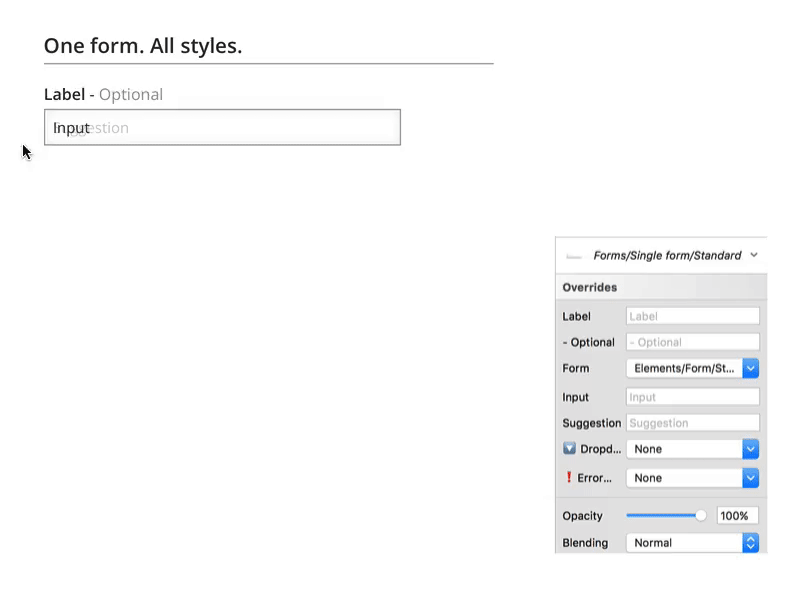800x600 pixels.
Task: Click the form's Input text box on canvas
Action: click(222, 128)
